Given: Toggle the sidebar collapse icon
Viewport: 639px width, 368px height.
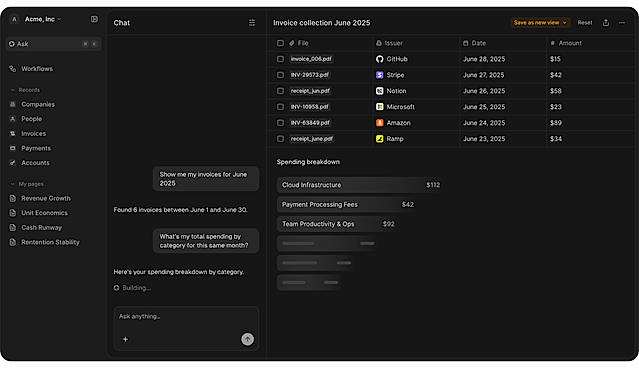Looking at the screenshot, I should pos(94,19).
